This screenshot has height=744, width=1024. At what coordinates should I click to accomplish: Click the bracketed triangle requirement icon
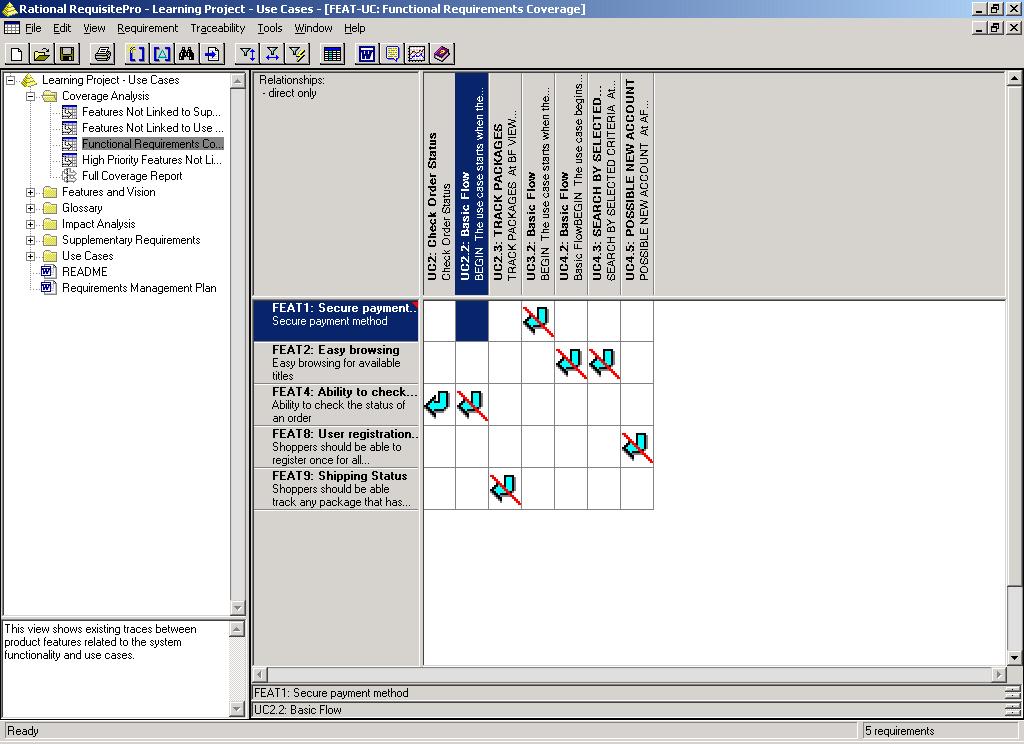162,54
